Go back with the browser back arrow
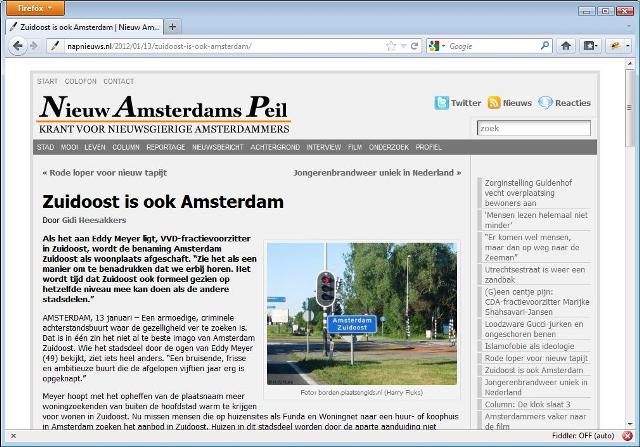 [x=17, y=46]
